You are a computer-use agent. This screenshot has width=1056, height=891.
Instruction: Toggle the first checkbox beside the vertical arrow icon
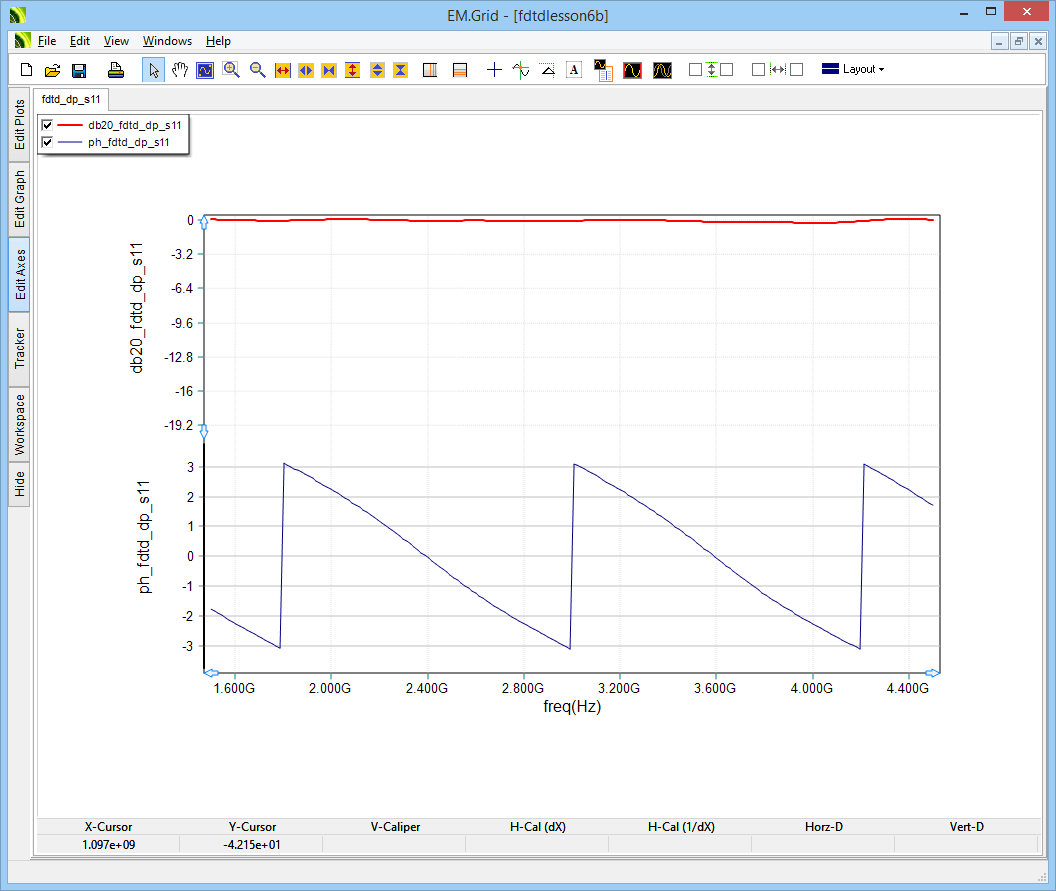coord(695,70)
